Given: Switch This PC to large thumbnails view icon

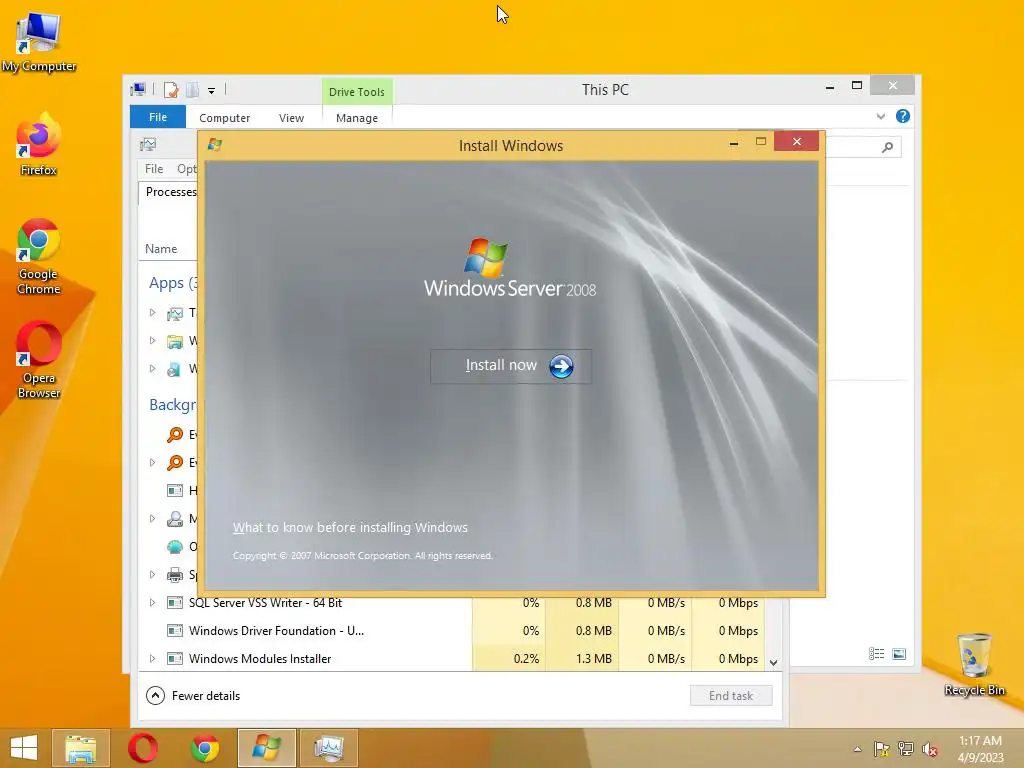Looking at the screenshot, I should [899, 653].
